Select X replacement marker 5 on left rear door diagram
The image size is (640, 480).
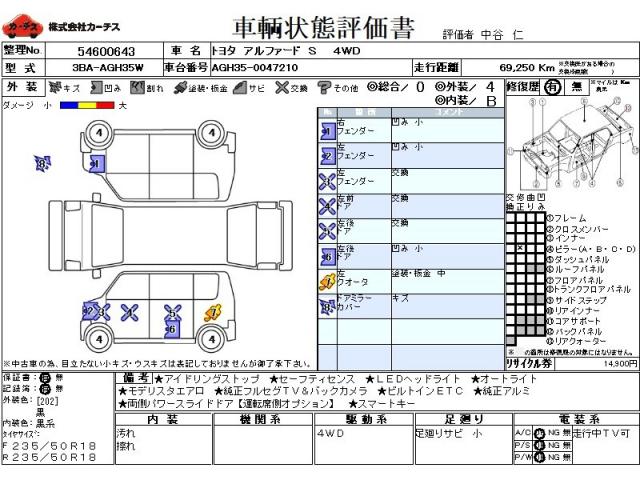click(x=173, y=313)
